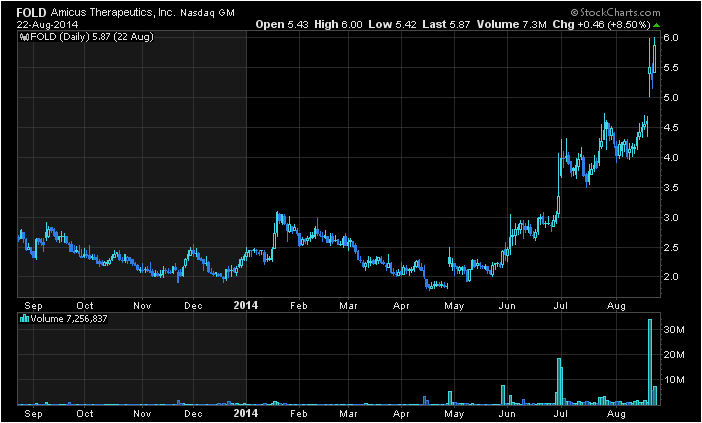Click the tallest August volume bar above 30M
Viewport: 702px width, 423px height.
[x=650, y=362]
